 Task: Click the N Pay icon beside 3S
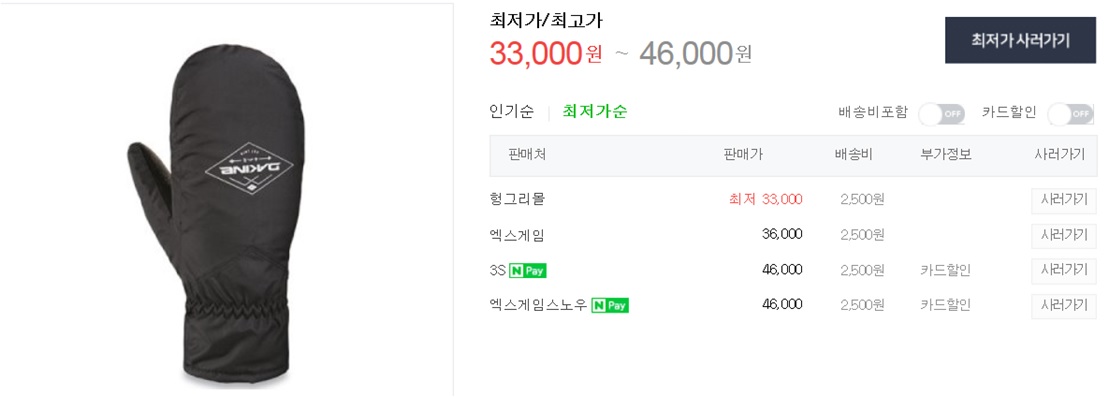tap(527, 270)
